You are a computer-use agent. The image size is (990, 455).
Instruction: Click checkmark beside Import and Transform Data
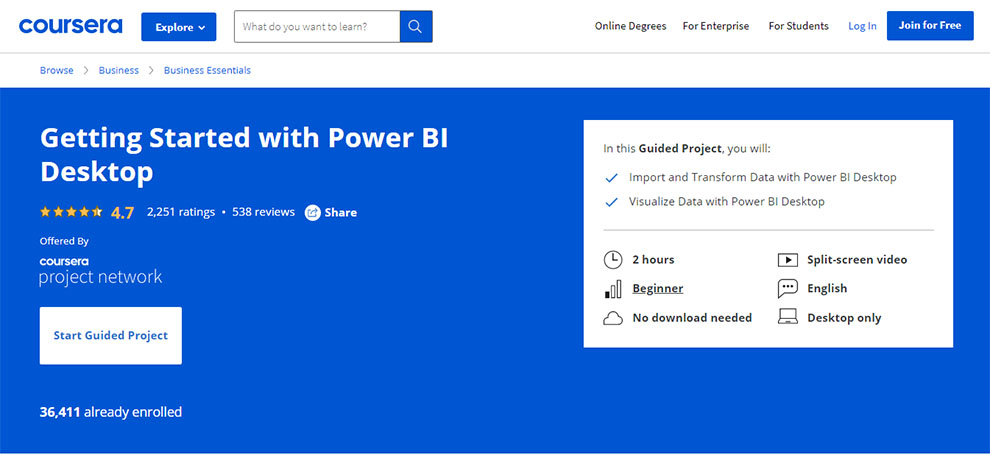point(611,178)
